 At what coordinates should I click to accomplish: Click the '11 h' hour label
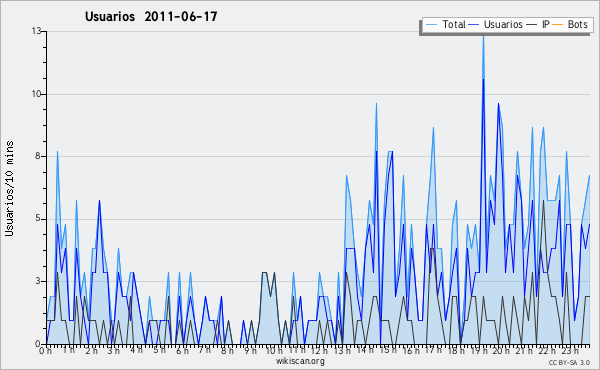click(297, 350)
